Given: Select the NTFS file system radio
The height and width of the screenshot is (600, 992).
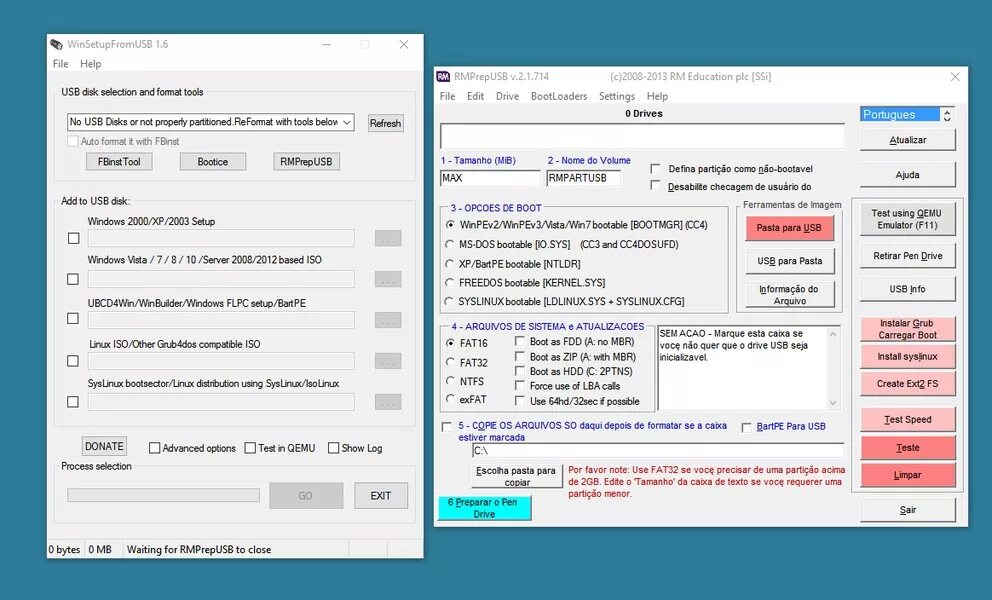Looking at the screenshot, I should click(x=450, y=380).
